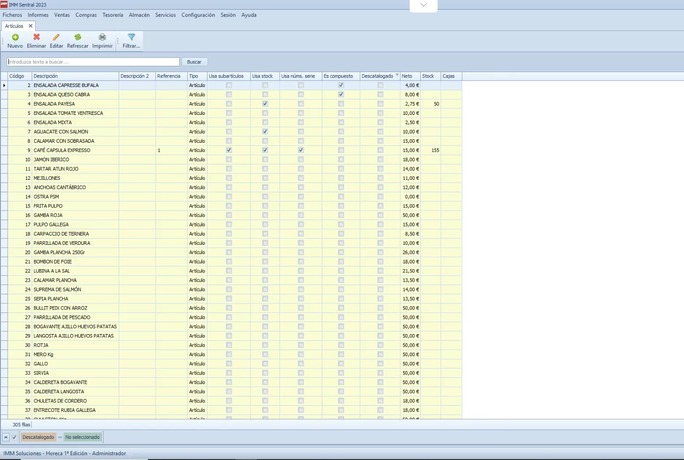
Task: Toggle Es compuesto for ENSALADA CAPRESE BUFALA
Action: (x=341, y=86)
